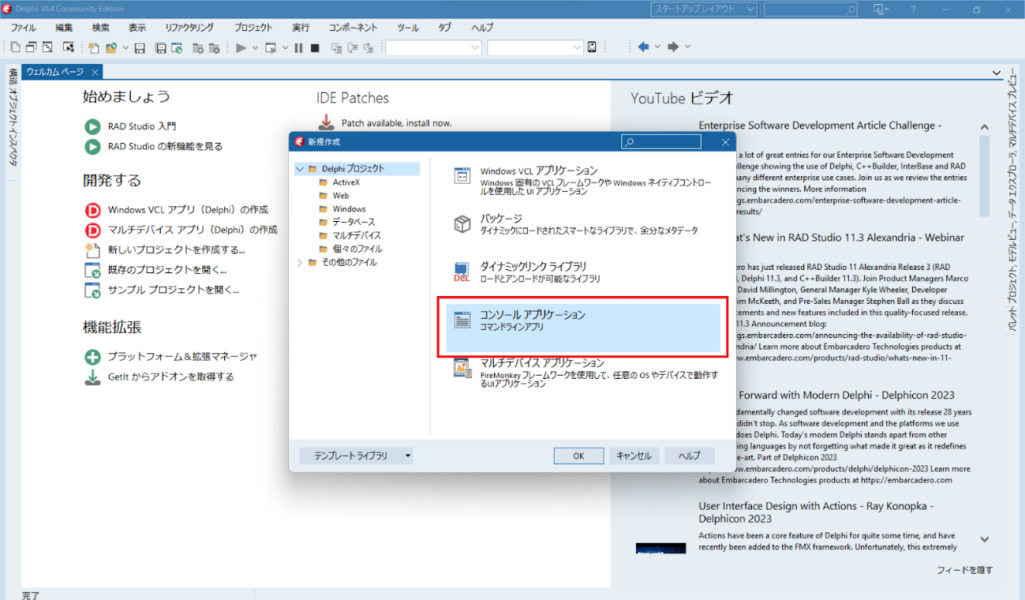
Task: Click 新しいプロジェクトを作成する... link
Action: 176,250
